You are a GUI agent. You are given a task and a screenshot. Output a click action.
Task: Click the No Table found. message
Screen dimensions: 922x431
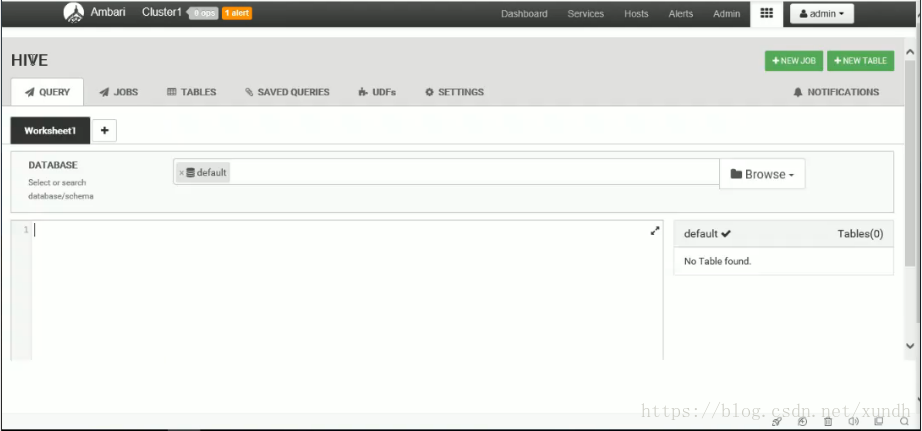pos(717,261)
